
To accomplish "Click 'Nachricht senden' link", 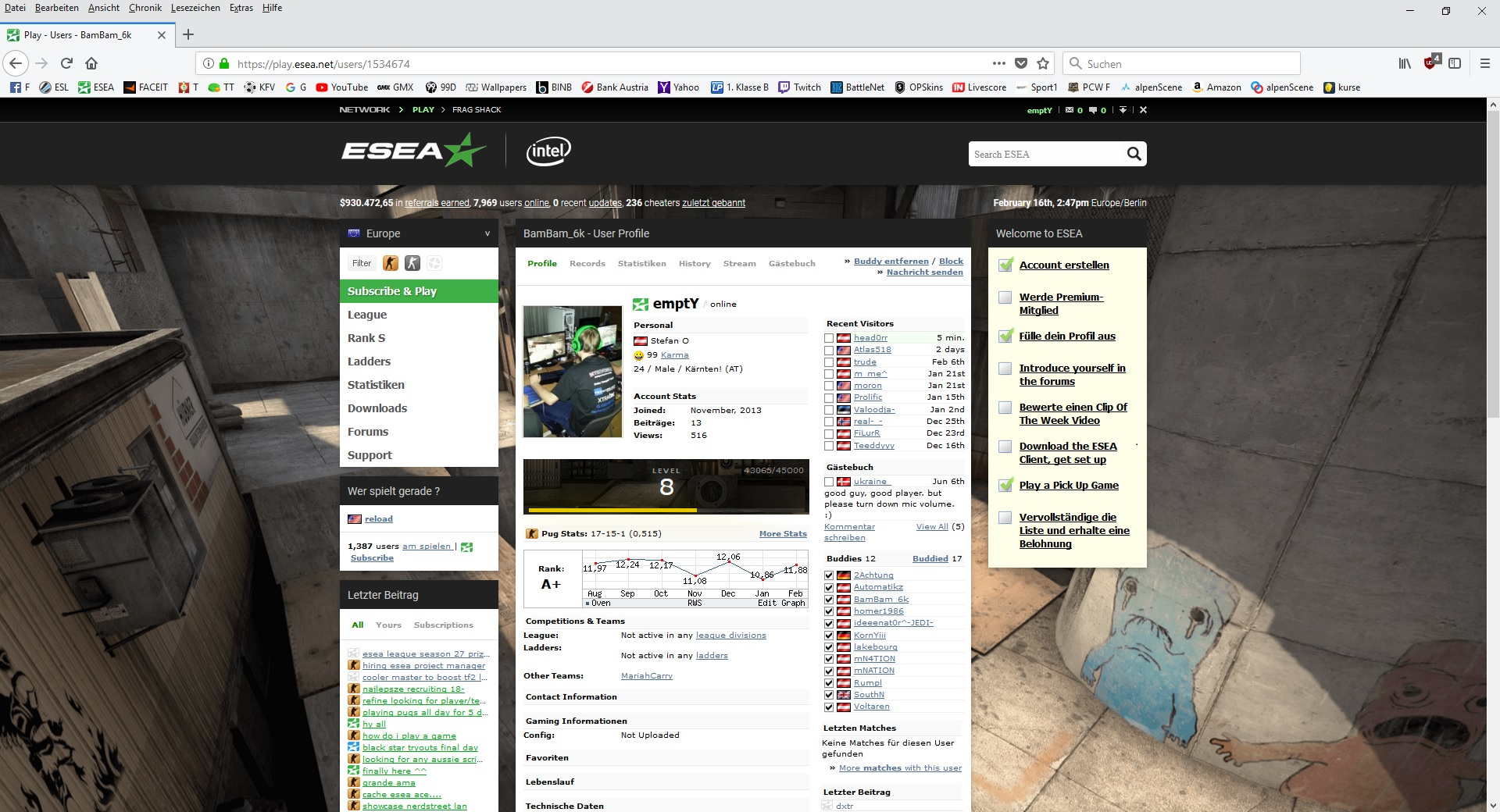I will [x=925, y=272].
